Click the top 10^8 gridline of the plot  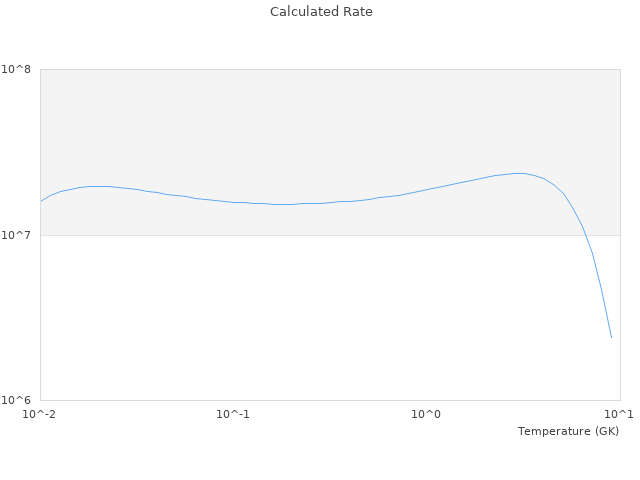tap(330, 69)
